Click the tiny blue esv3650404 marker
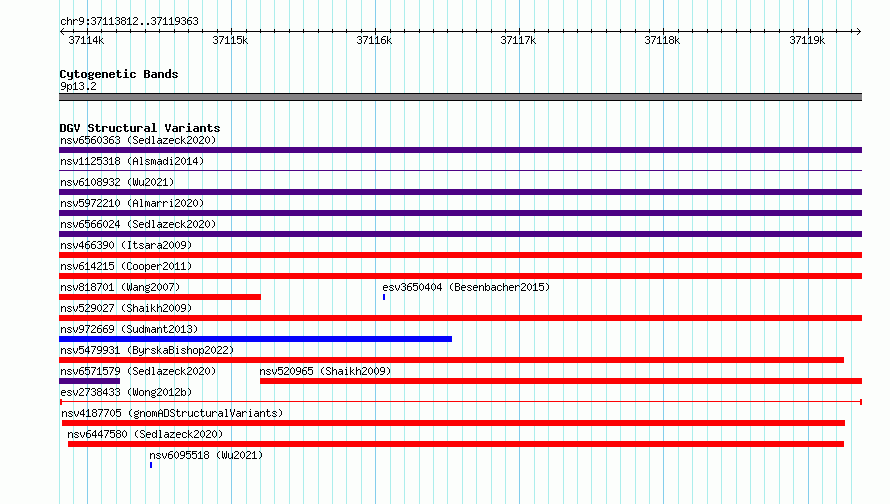 coord(384,297)
